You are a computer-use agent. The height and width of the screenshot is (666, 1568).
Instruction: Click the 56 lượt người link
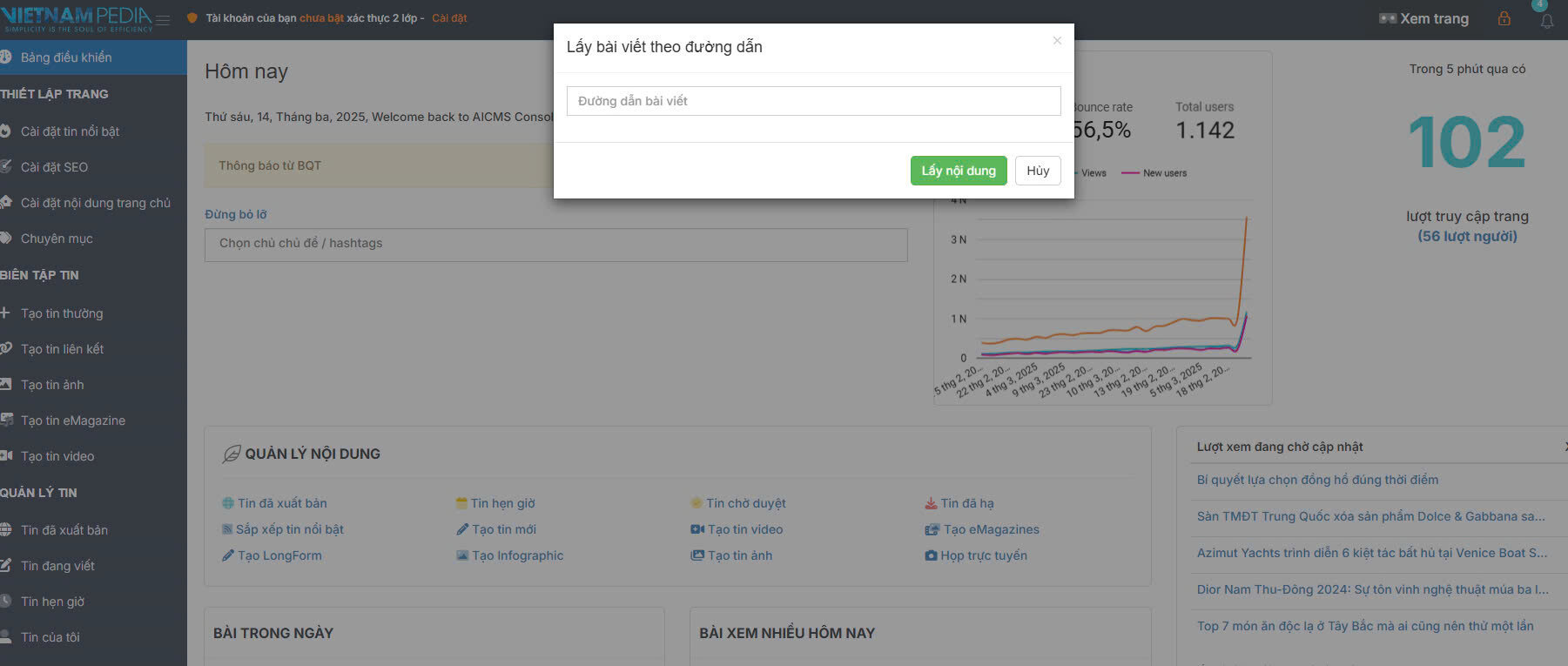point(1467,236)
